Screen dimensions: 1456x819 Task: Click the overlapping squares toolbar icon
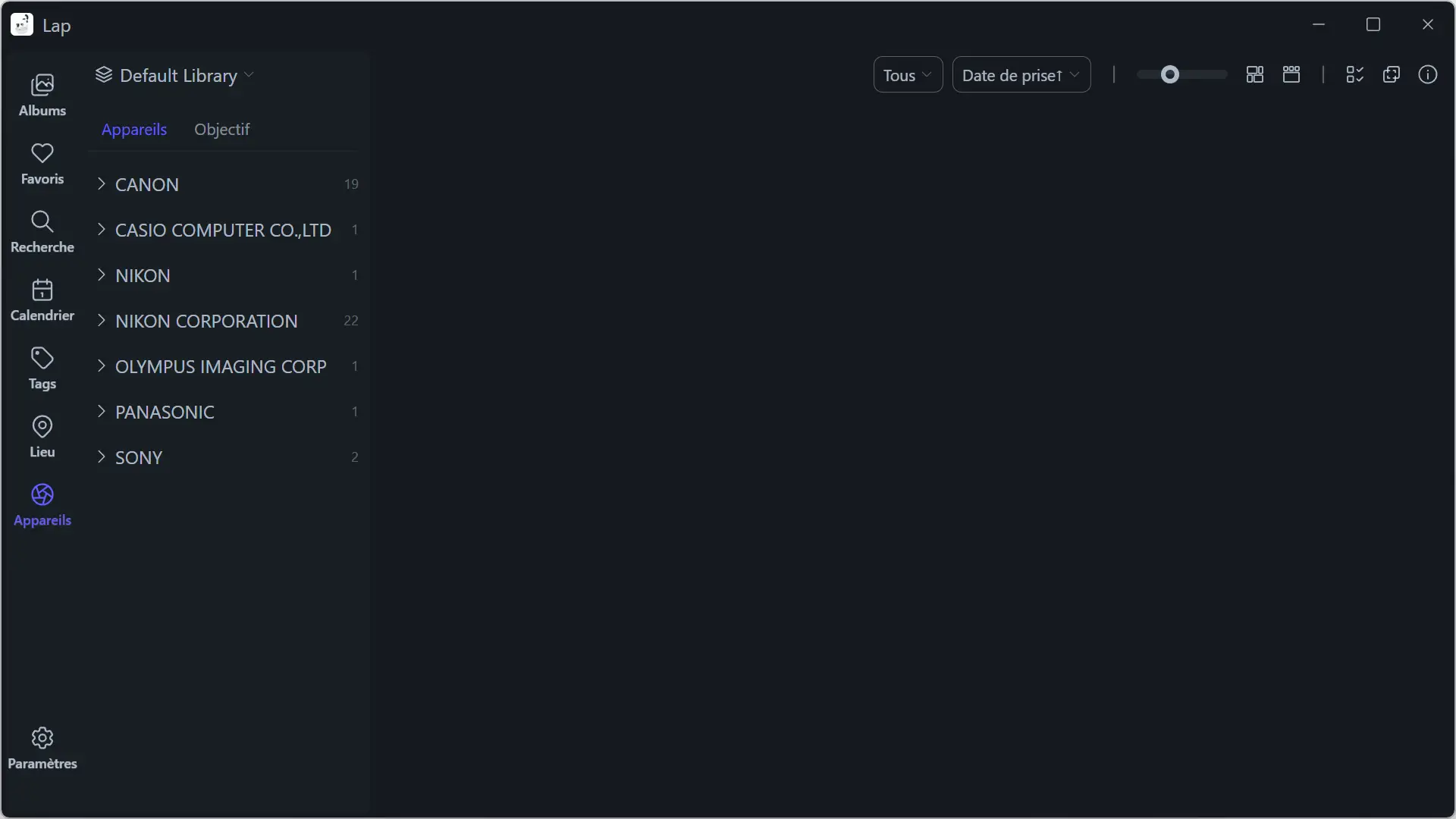[1392, 74]
